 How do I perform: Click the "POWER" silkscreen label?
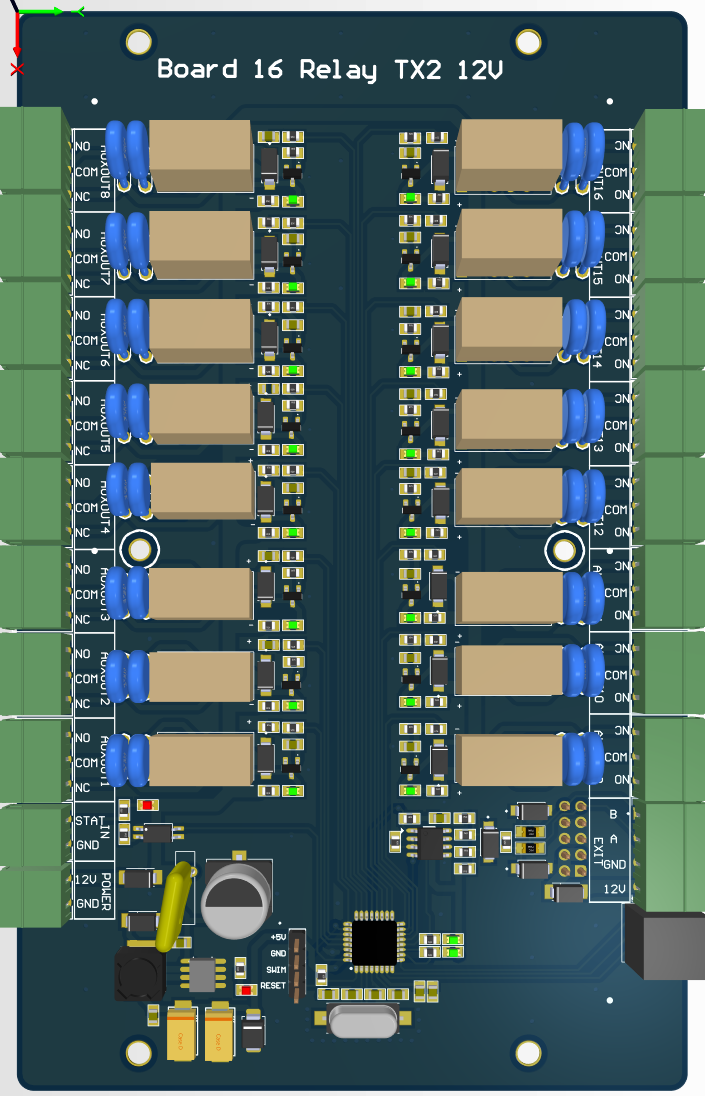(106, 891)
